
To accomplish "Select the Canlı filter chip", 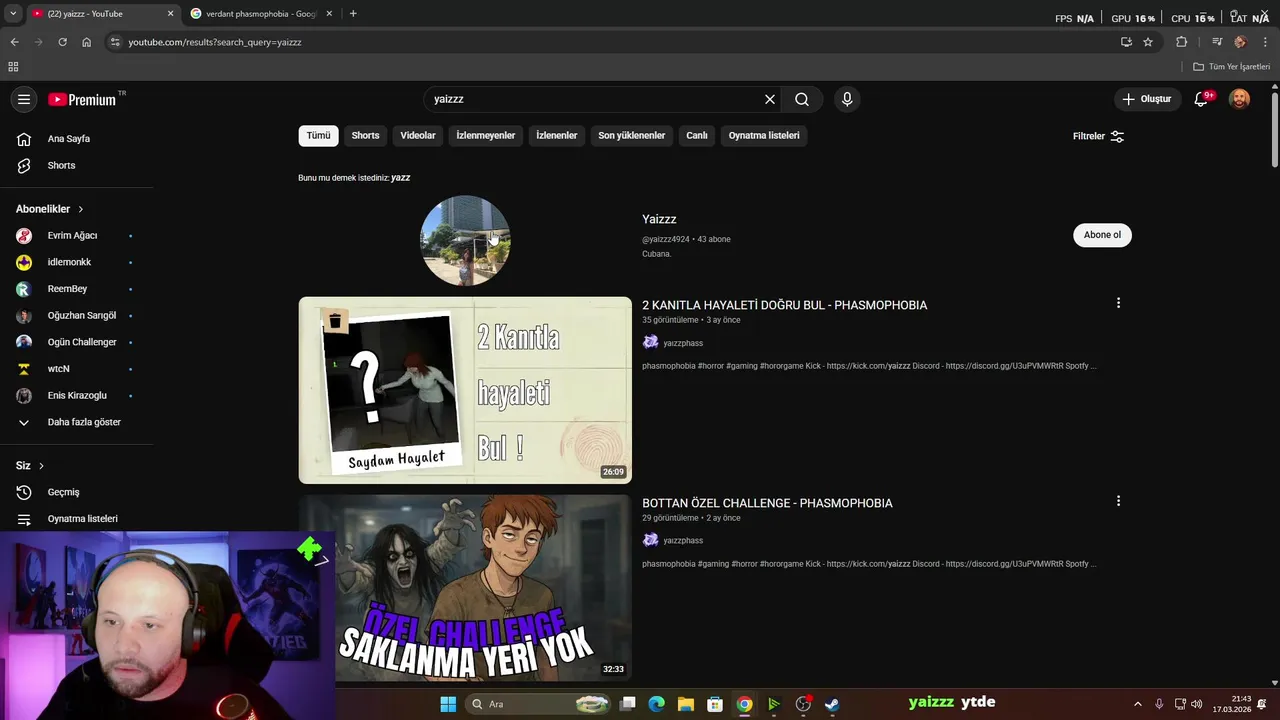I will (x=697, y=136).
